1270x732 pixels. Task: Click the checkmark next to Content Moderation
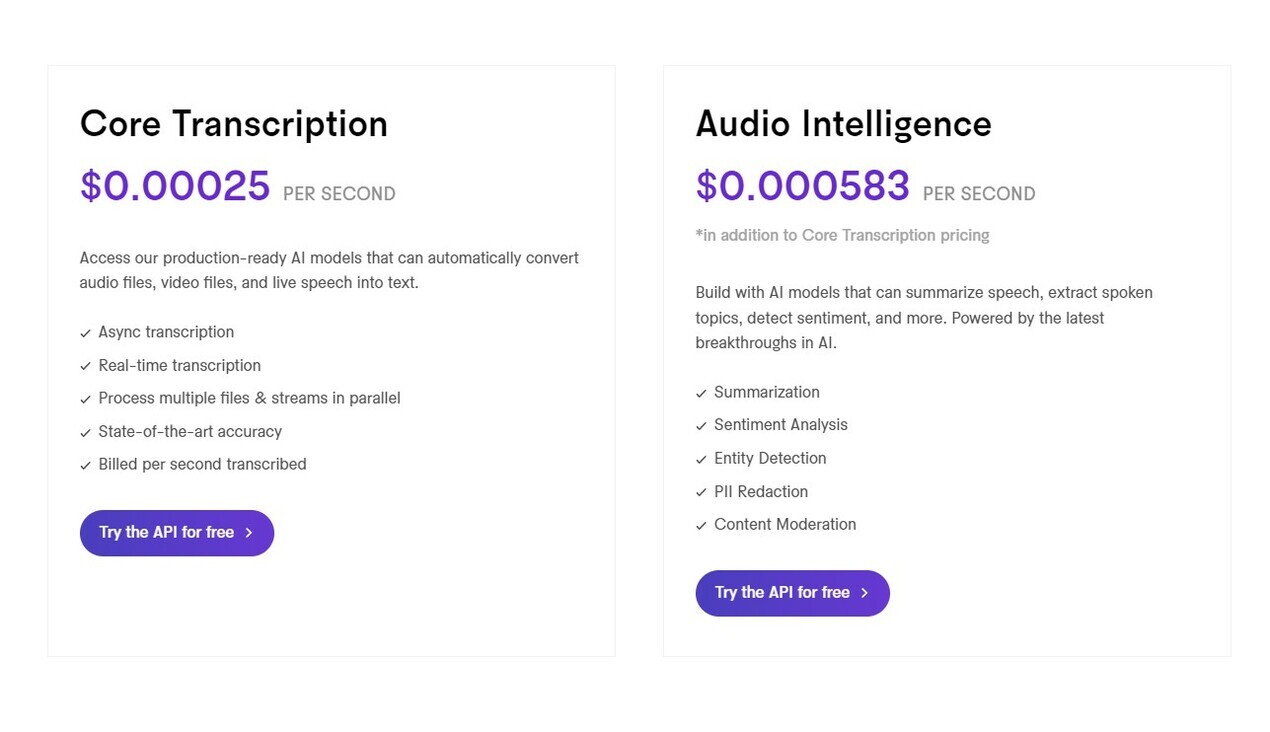click(x=701, y=526)
